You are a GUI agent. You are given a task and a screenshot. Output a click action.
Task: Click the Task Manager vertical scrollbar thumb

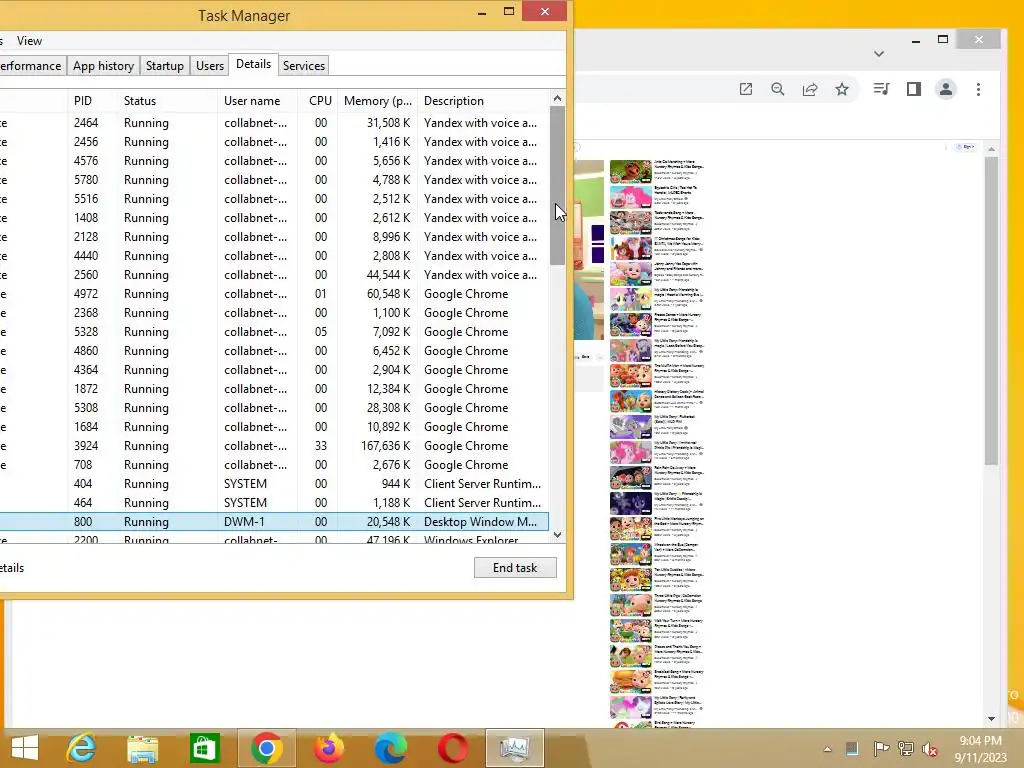pyautogui.click(x=557, y=185)
